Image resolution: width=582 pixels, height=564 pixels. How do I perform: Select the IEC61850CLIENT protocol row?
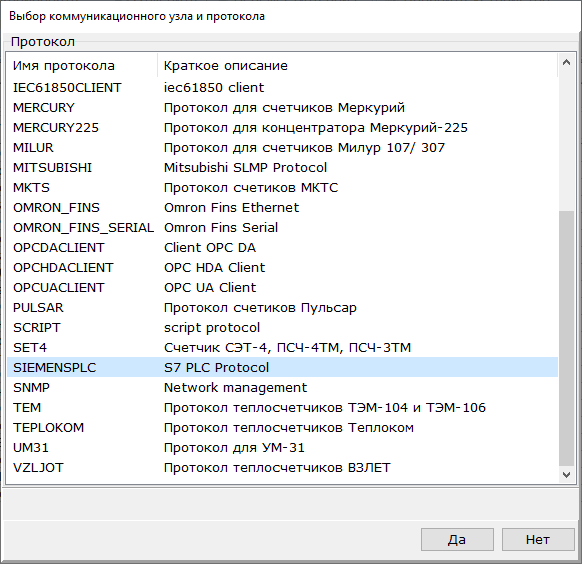pyautogui.click(x=282, y=88)
